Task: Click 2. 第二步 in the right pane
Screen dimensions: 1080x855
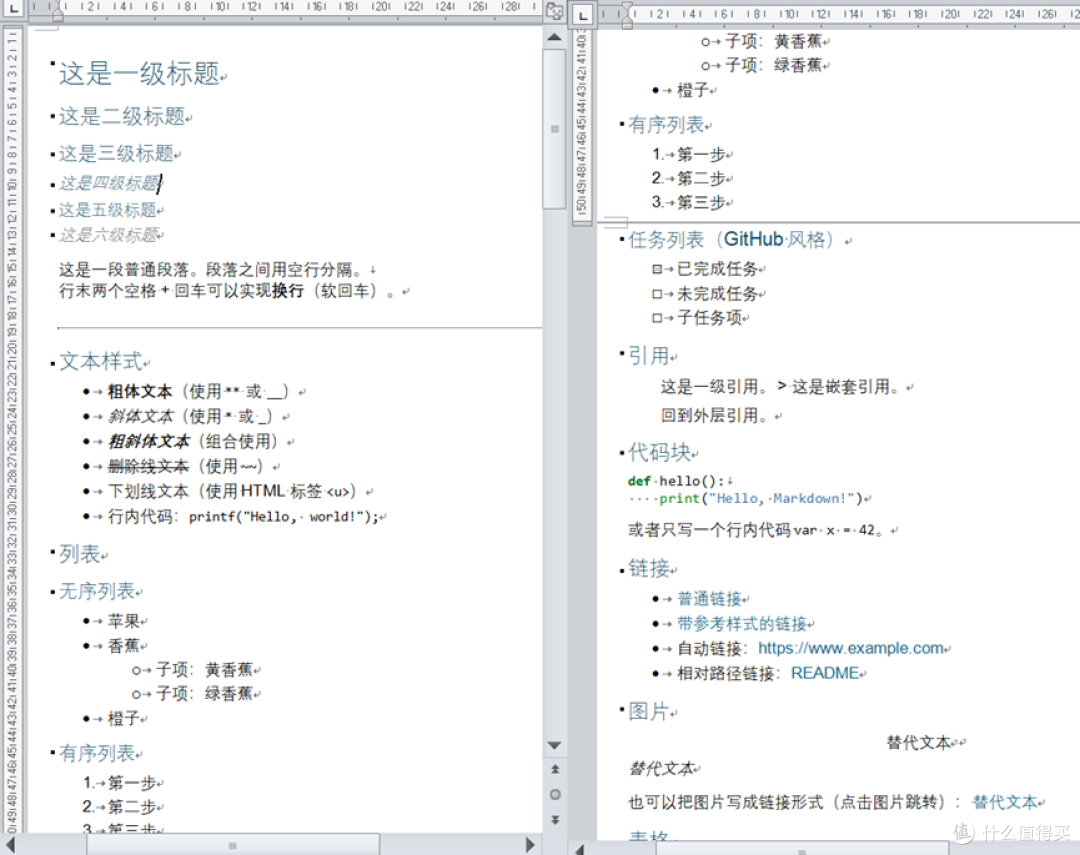Action: (x=689, y=178)
